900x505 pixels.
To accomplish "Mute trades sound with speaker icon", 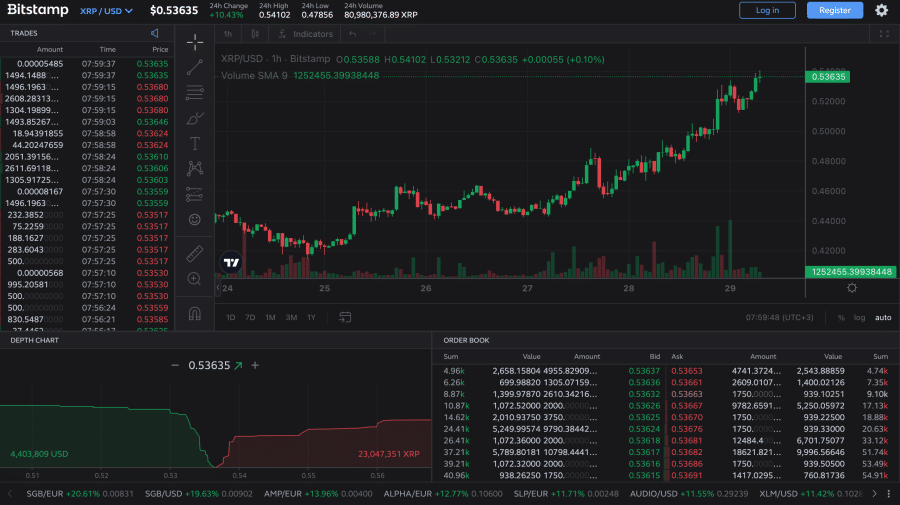I will click(x=154, y=33).
